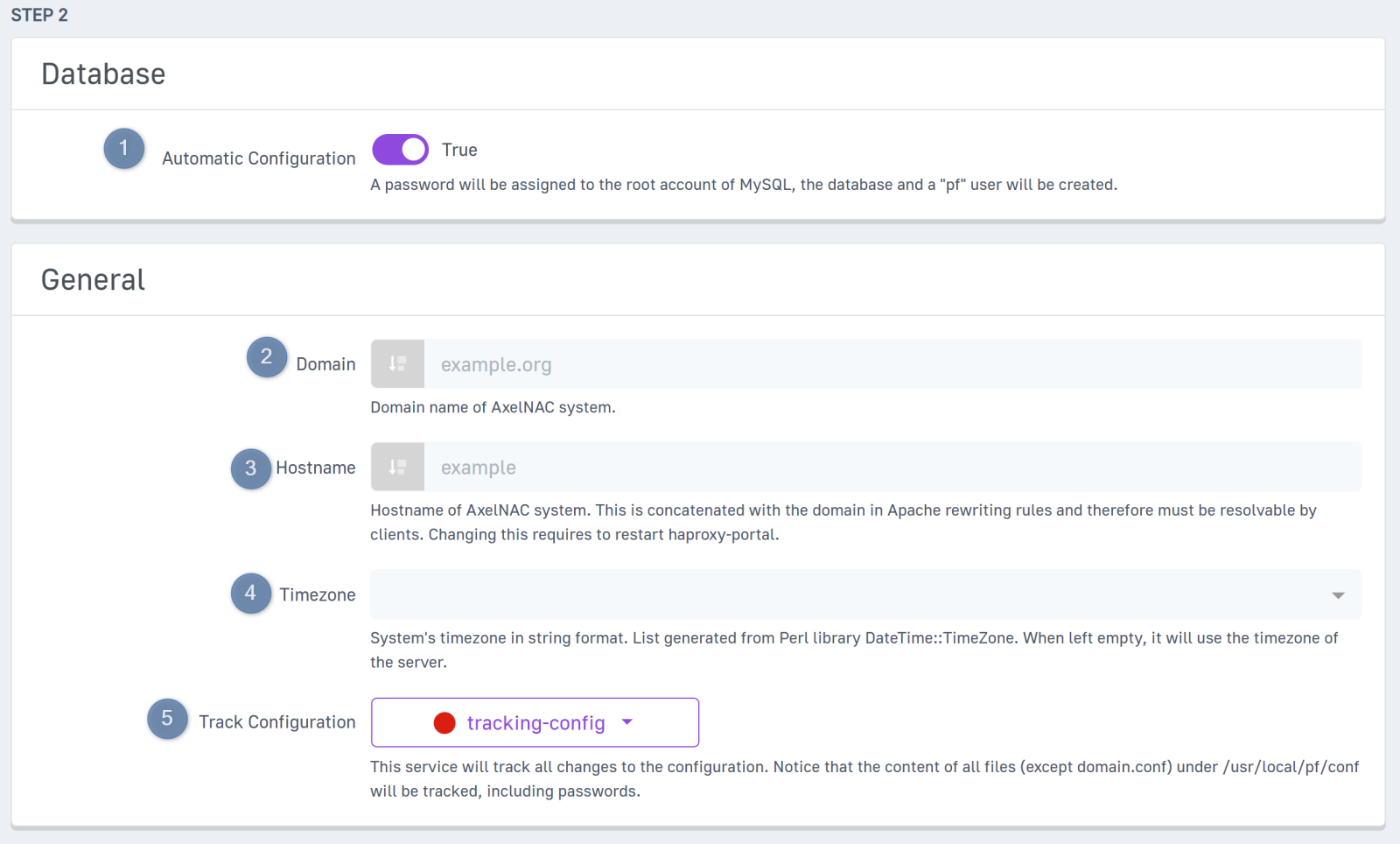1400x844 pixels.
Task: Click the step 1 number badge
Action: pyautogui.click(x=123, y=149)
